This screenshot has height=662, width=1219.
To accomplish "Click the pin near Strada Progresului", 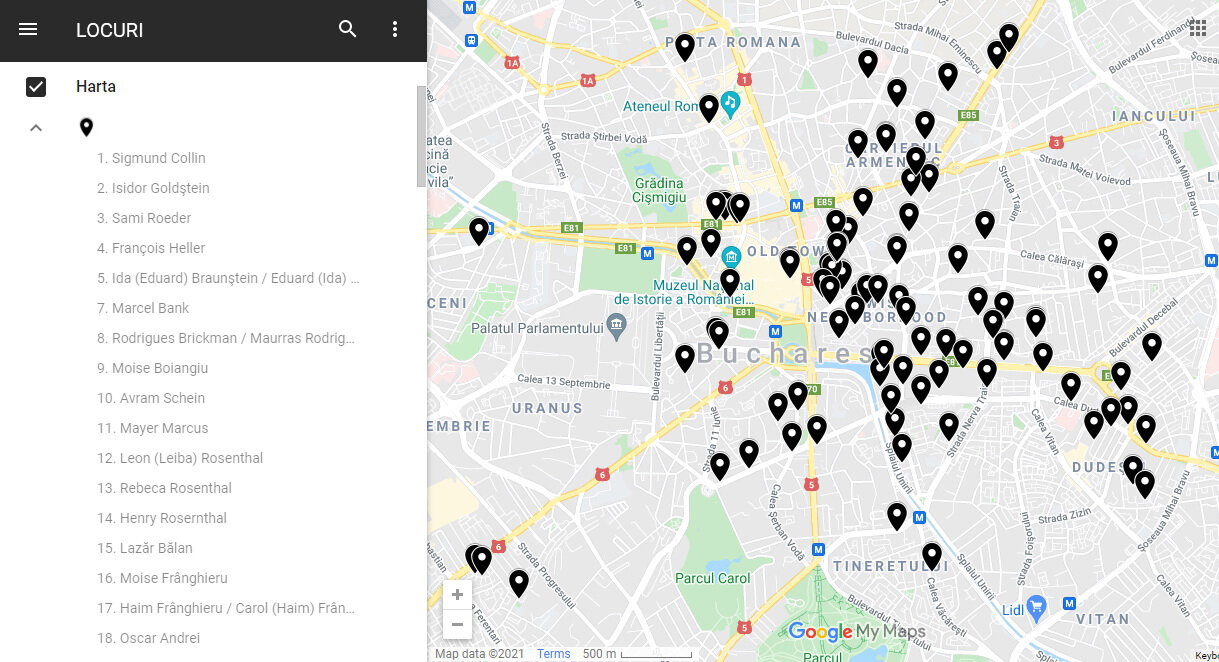I will 519,582.
